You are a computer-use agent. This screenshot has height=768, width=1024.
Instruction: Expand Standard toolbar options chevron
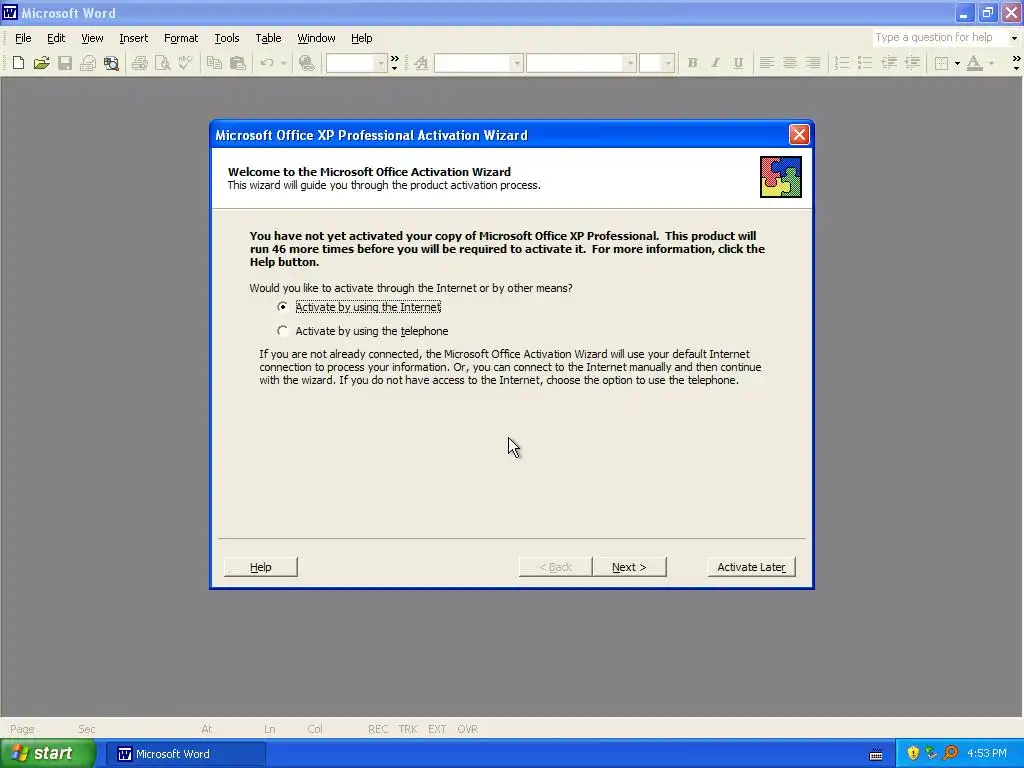coord(394,63)
